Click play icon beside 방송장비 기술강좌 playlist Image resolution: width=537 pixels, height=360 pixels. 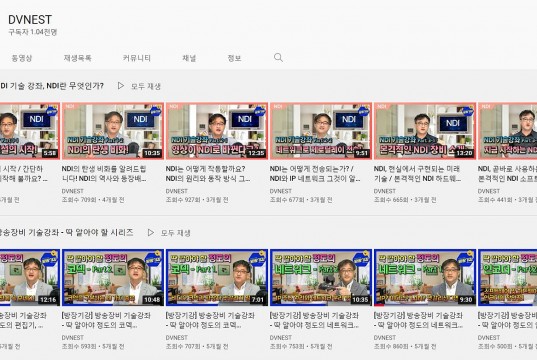pos(150,233)
